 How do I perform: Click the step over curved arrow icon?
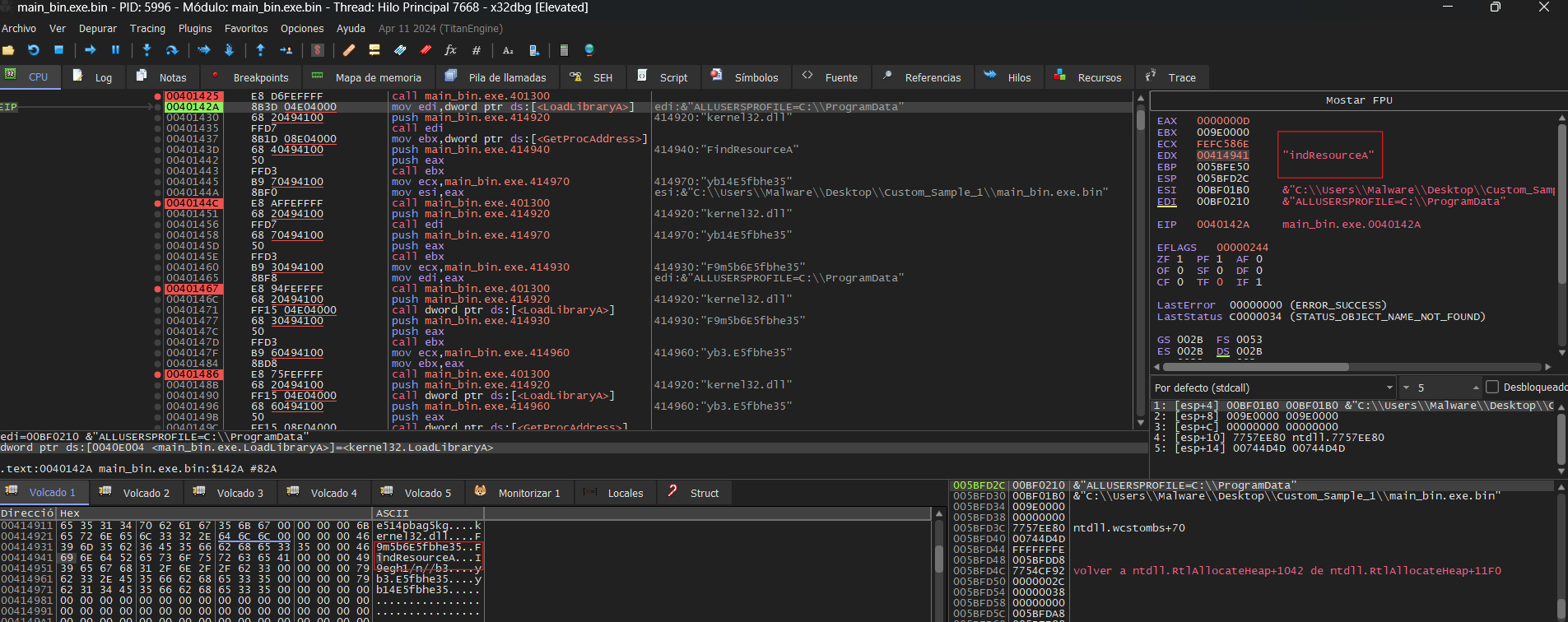point(172,50)
